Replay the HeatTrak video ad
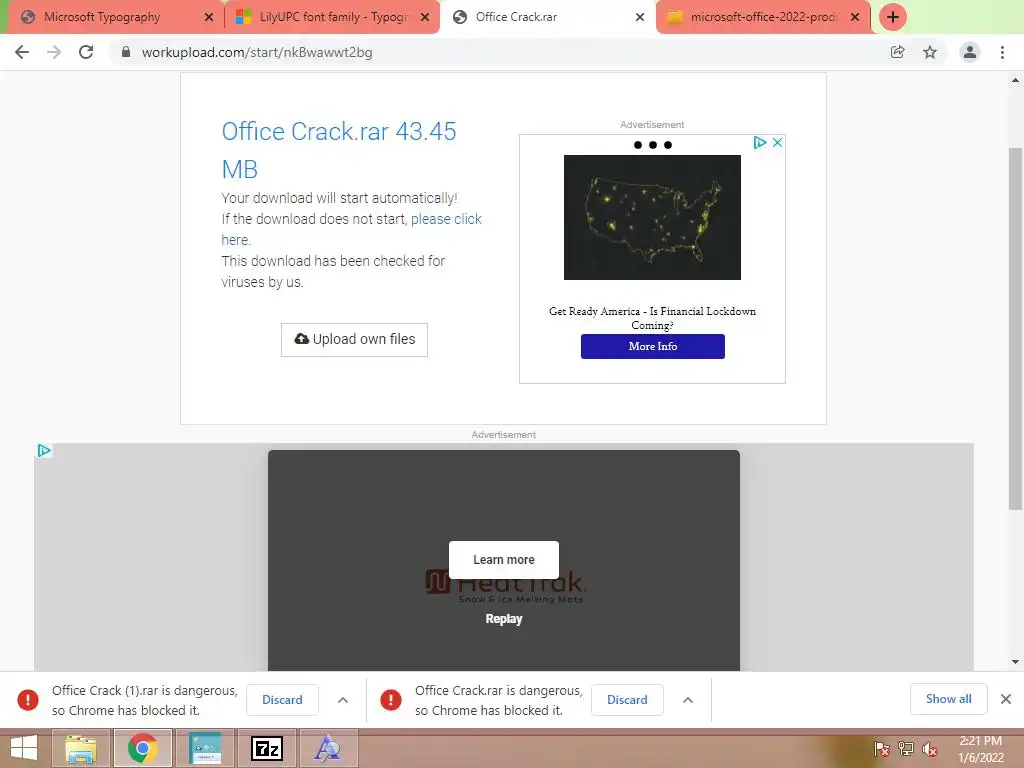 tap(504, 618)
